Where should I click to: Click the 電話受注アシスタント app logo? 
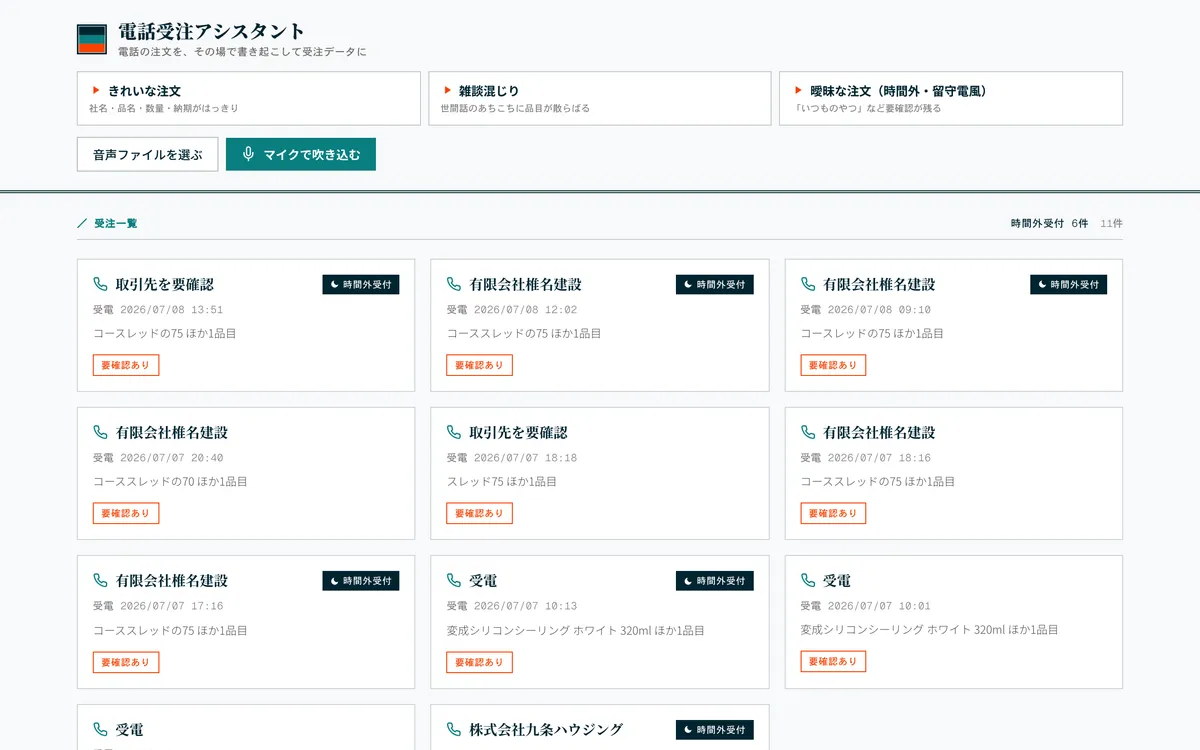[92, 39]
